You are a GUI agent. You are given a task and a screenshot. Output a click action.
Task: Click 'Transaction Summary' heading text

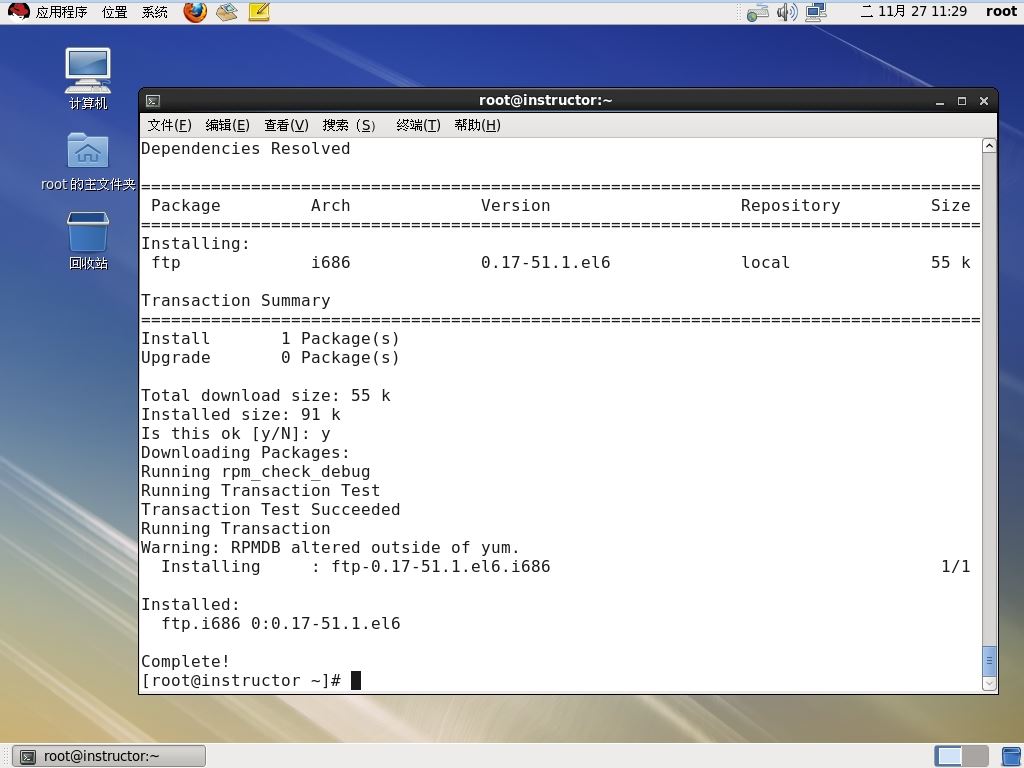coord(236,300)
